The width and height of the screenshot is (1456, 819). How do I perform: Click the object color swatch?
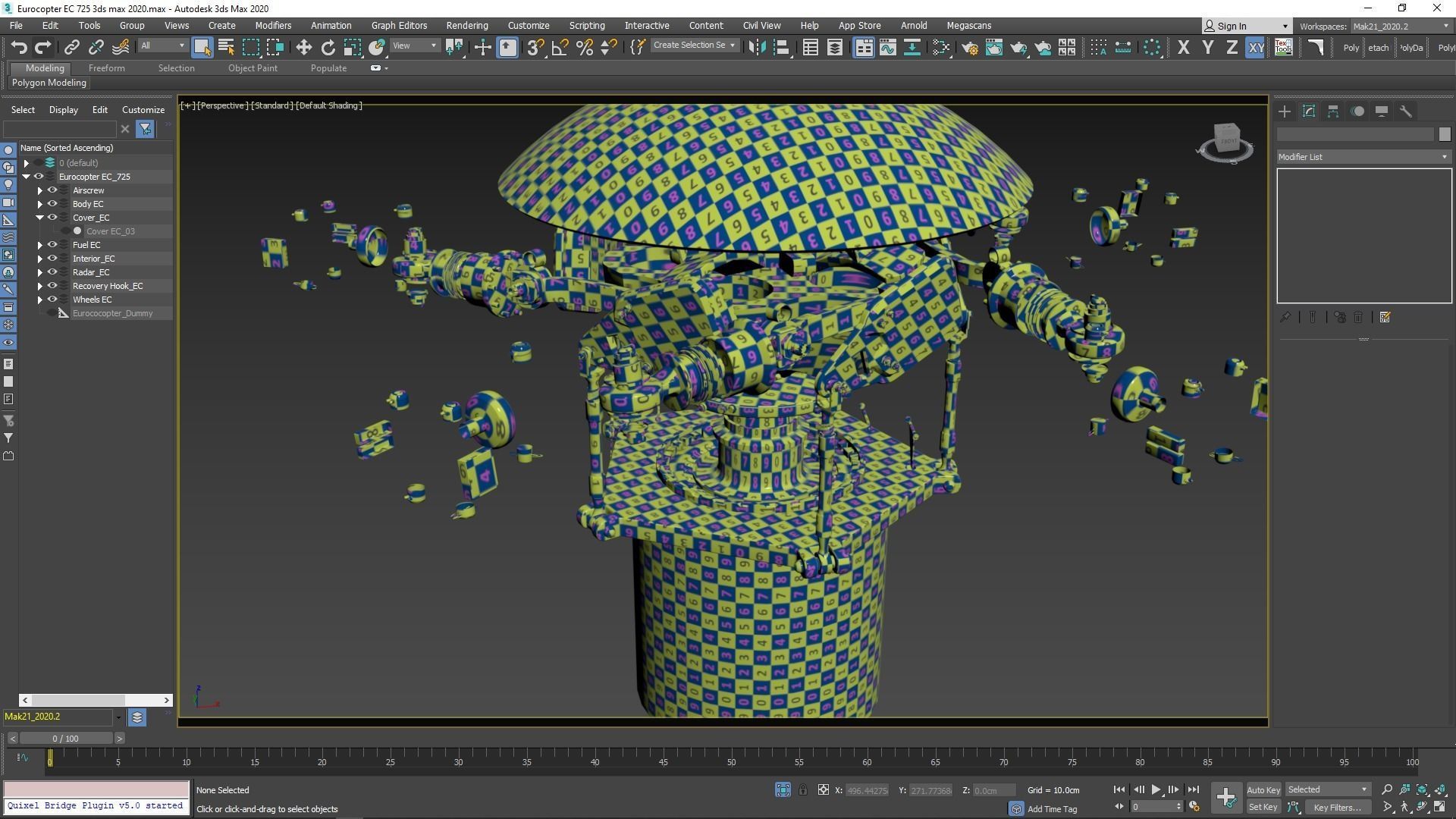(1444, 134)
